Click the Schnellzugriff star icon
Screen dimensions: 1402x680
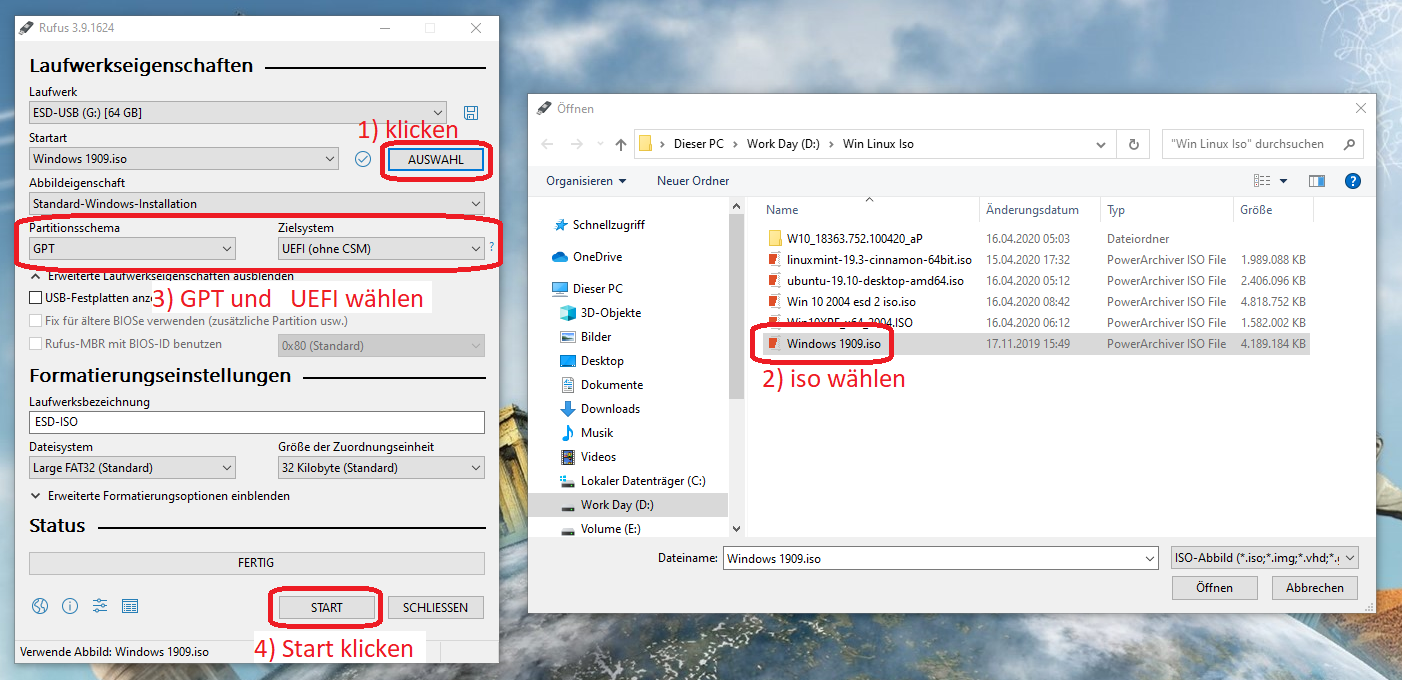[560, 225]
